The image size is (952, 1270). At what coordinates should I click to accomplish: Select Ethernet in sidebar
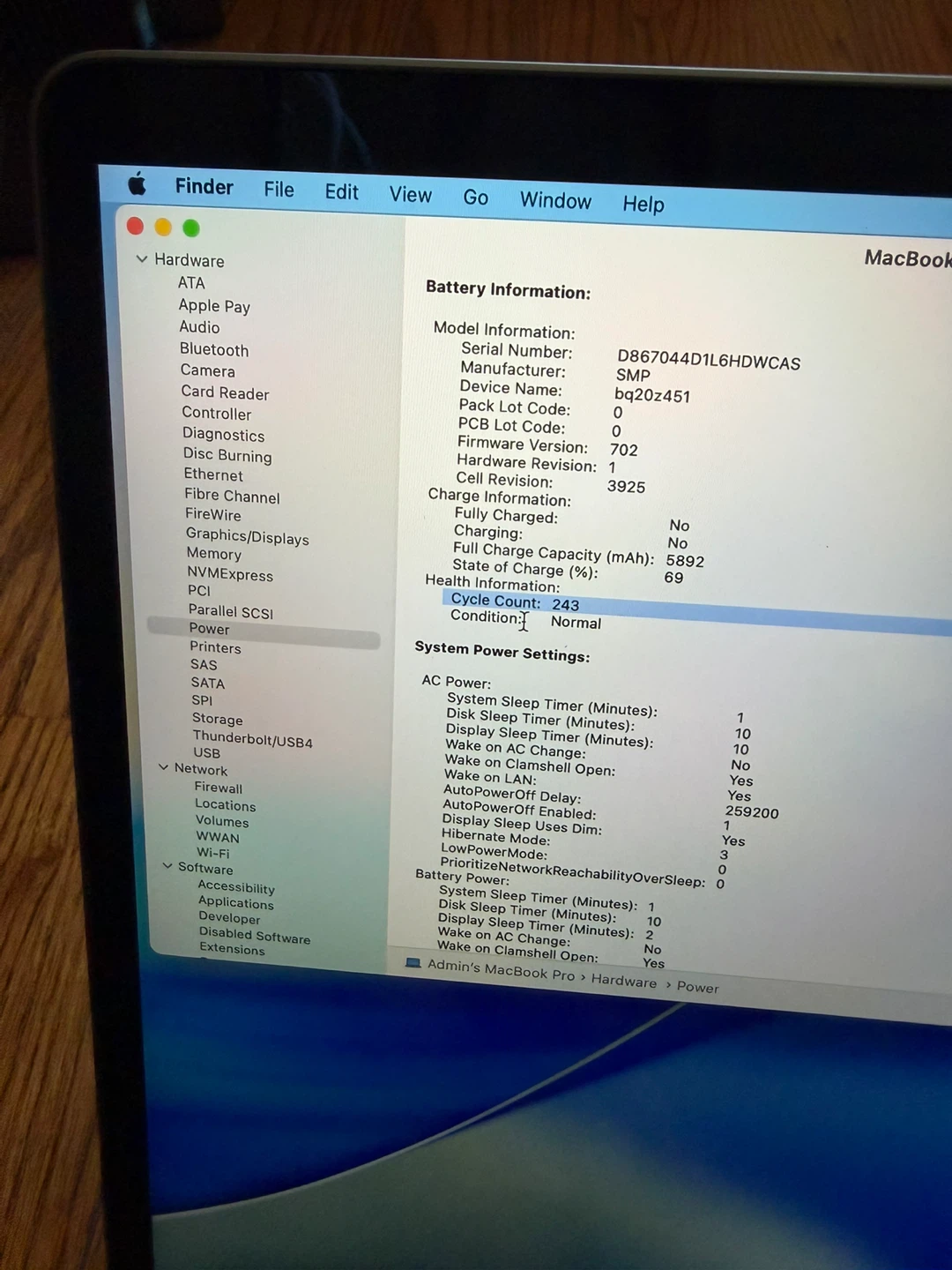(x=213, y=474)
